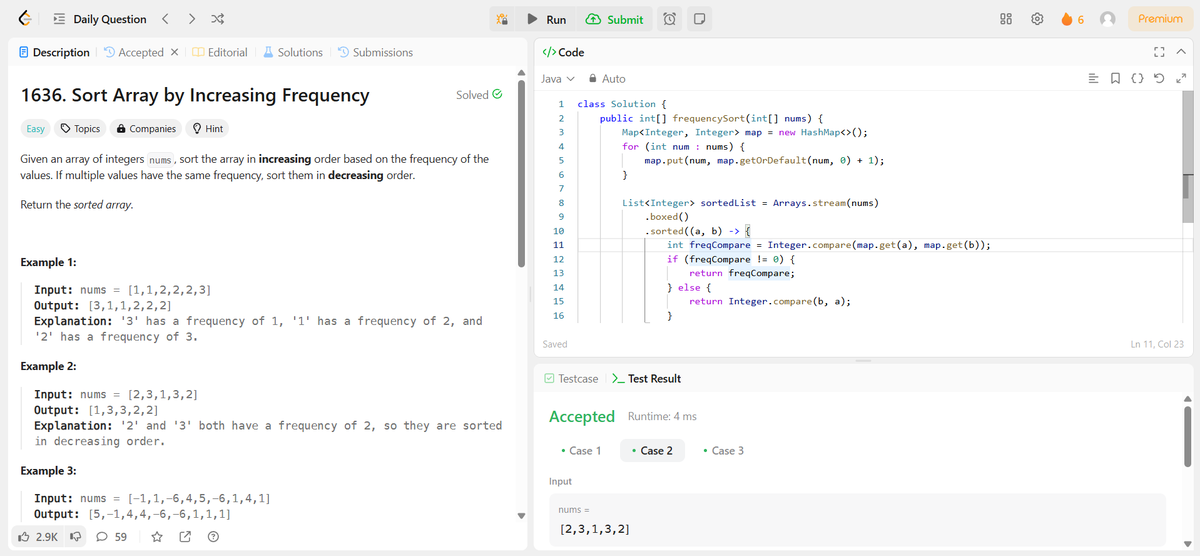
Task: View the streak flame counter
Action: 1075,19
